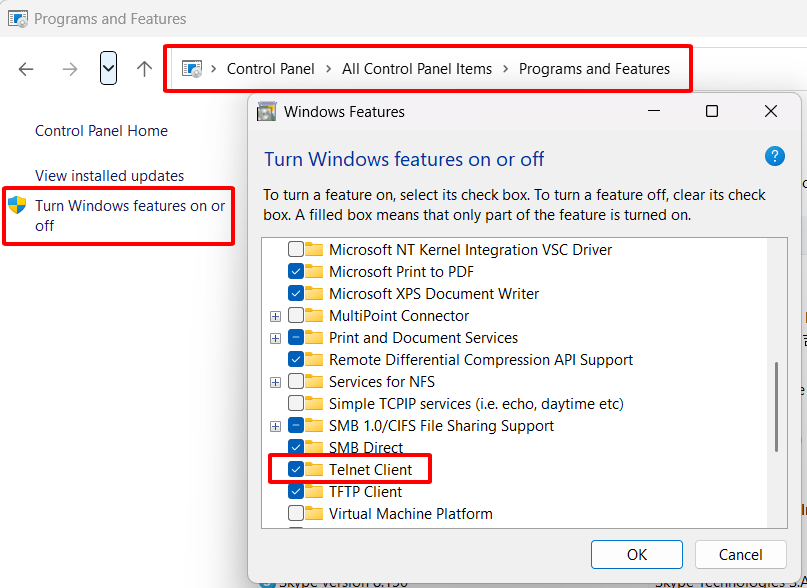
Task: Enable the Virtual Machine Platform checkbox
Action: click(x=296, y=514)
